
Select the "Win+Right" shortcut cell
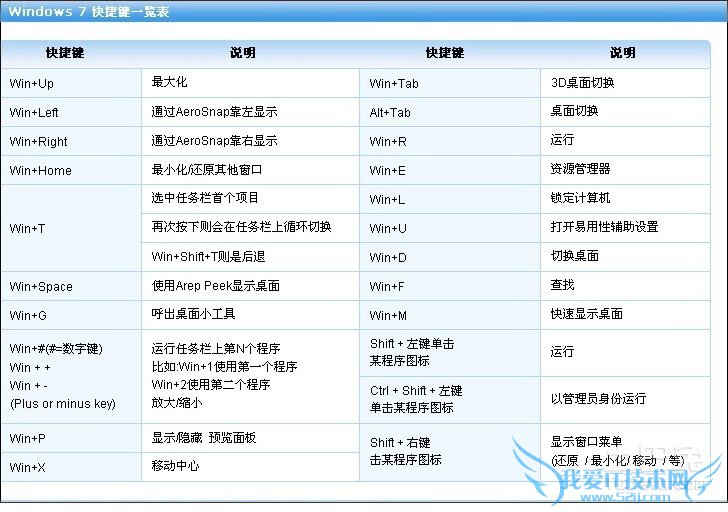[x=71, y=141]
